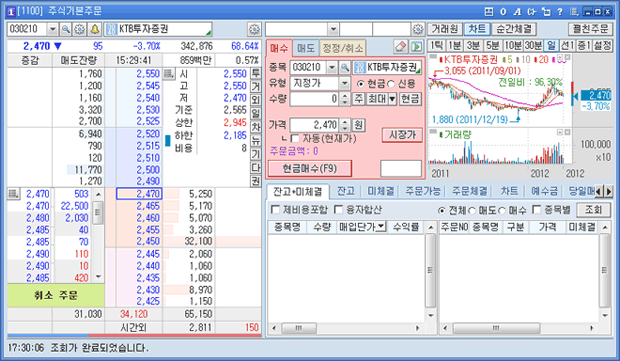Select the 신용 radio button

click(x=391, y=84)
